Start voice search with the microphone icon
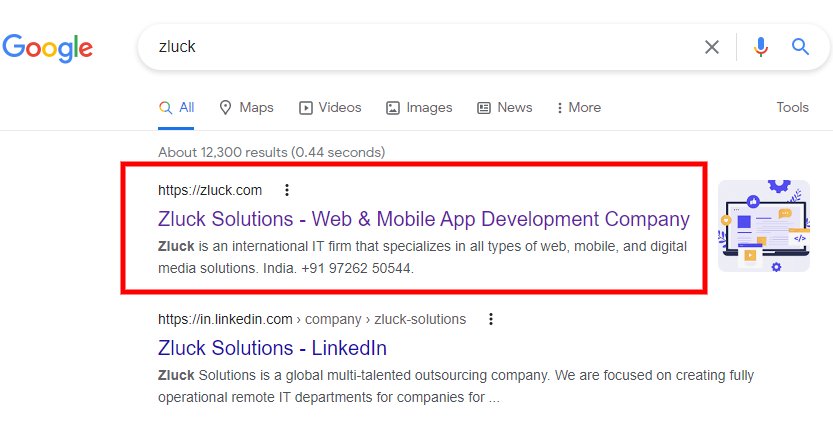 pos(761,47)
